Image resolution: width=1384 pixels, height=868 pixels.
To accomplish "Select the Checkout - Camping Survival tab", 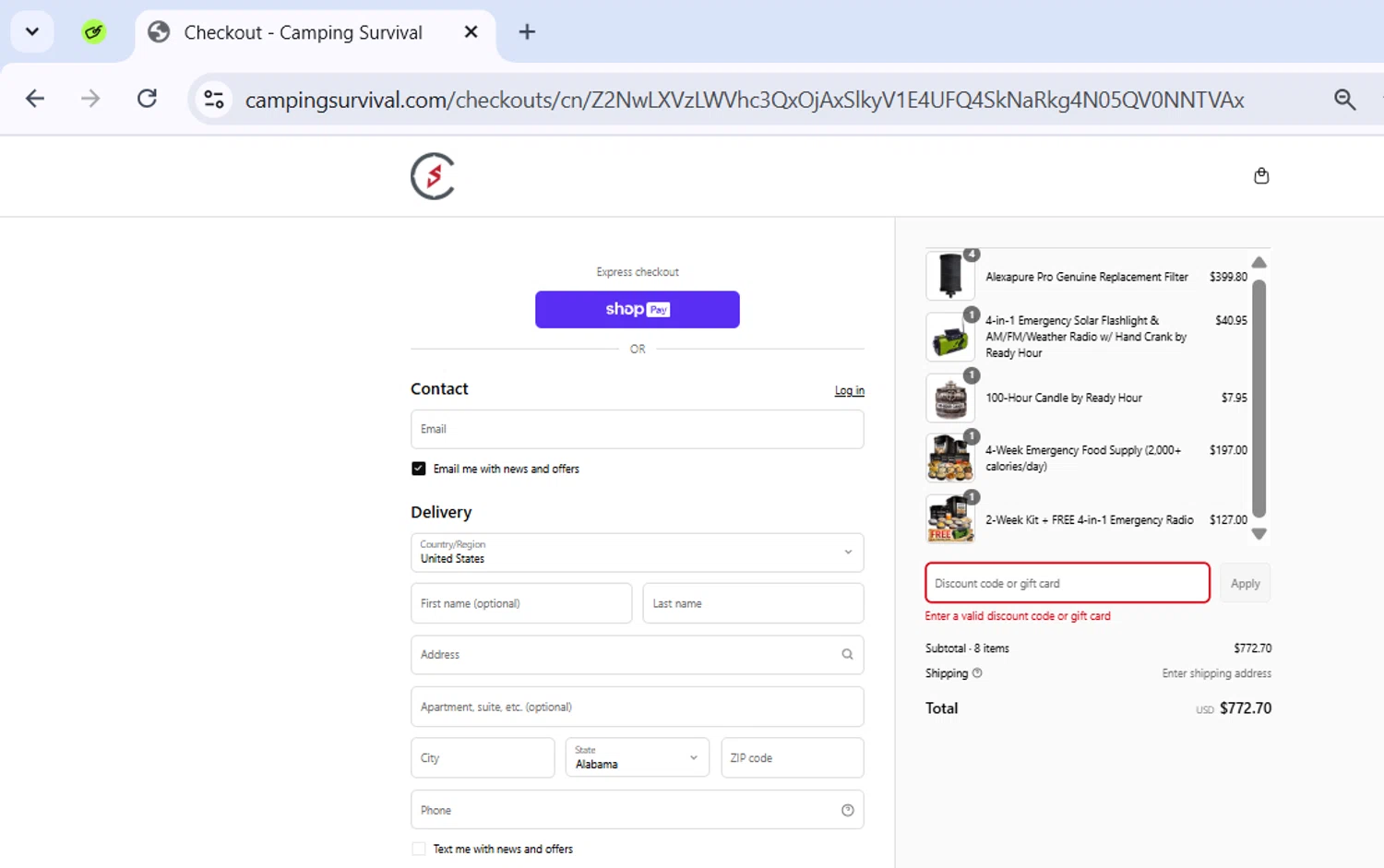I will (303, 32).
